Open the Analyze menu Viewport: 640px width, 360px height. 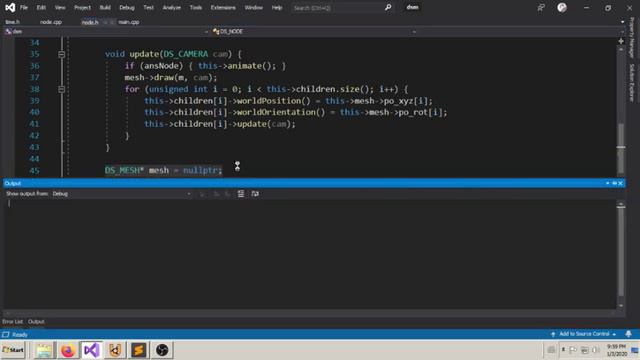[171, 7]
